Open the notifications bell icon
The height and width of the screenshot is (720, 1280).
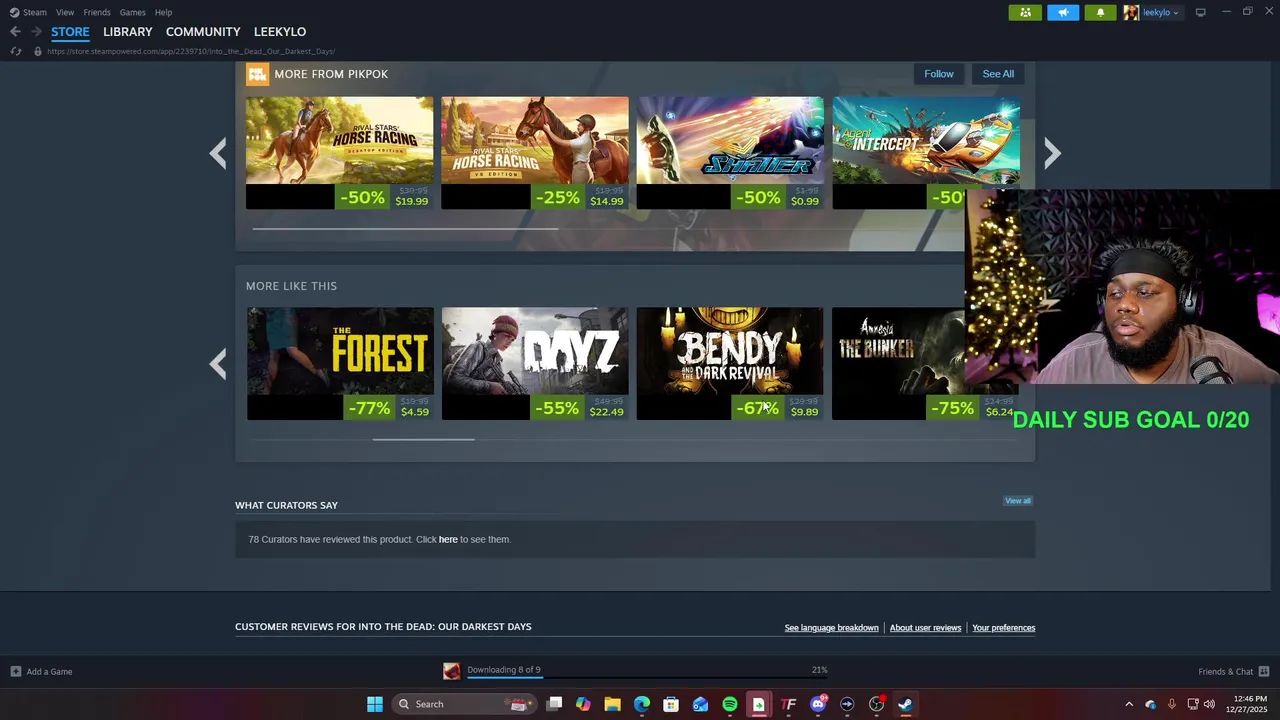pos(1100,12)
